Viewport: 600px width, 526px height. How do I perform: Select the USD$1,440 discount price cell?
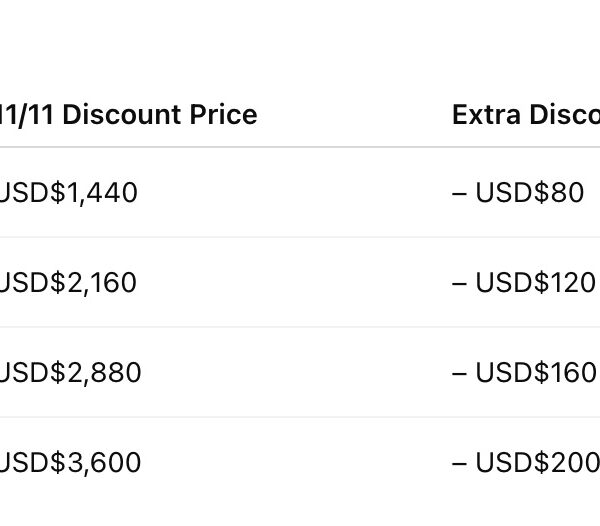click(68, 192)
